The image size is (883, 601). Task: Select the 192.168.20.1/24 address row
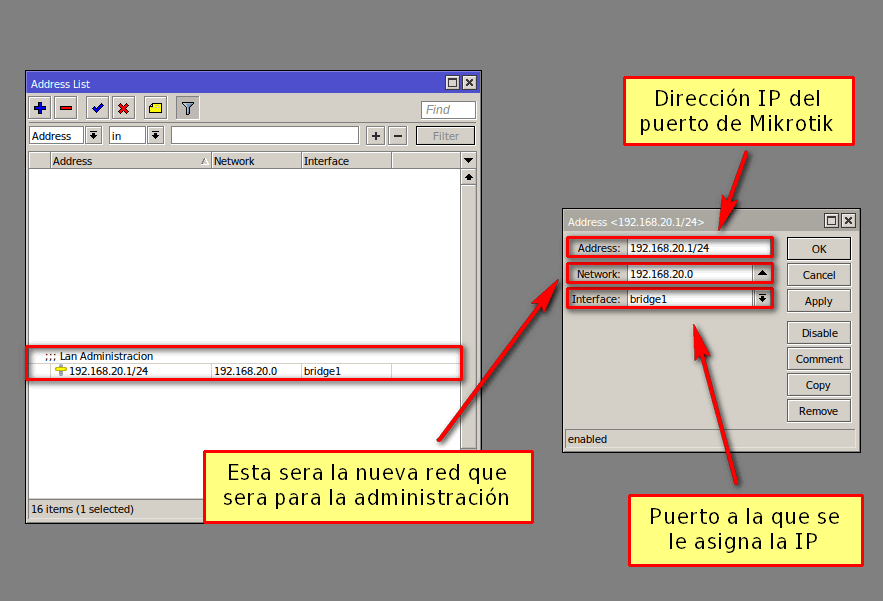130,371
